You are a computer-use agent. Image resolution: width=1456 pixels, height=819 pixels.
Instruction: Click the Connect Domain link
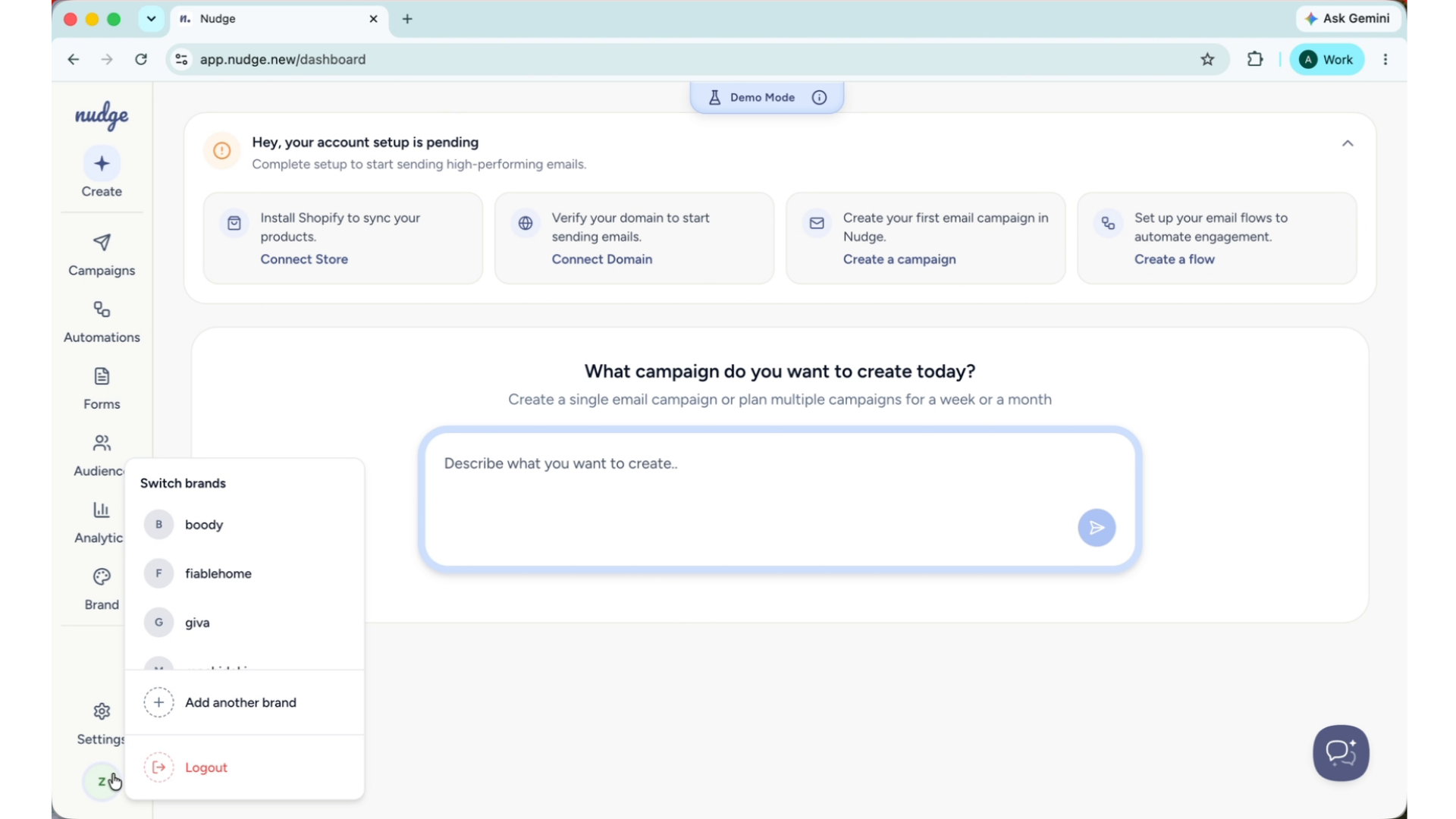[x=602, y=259]
